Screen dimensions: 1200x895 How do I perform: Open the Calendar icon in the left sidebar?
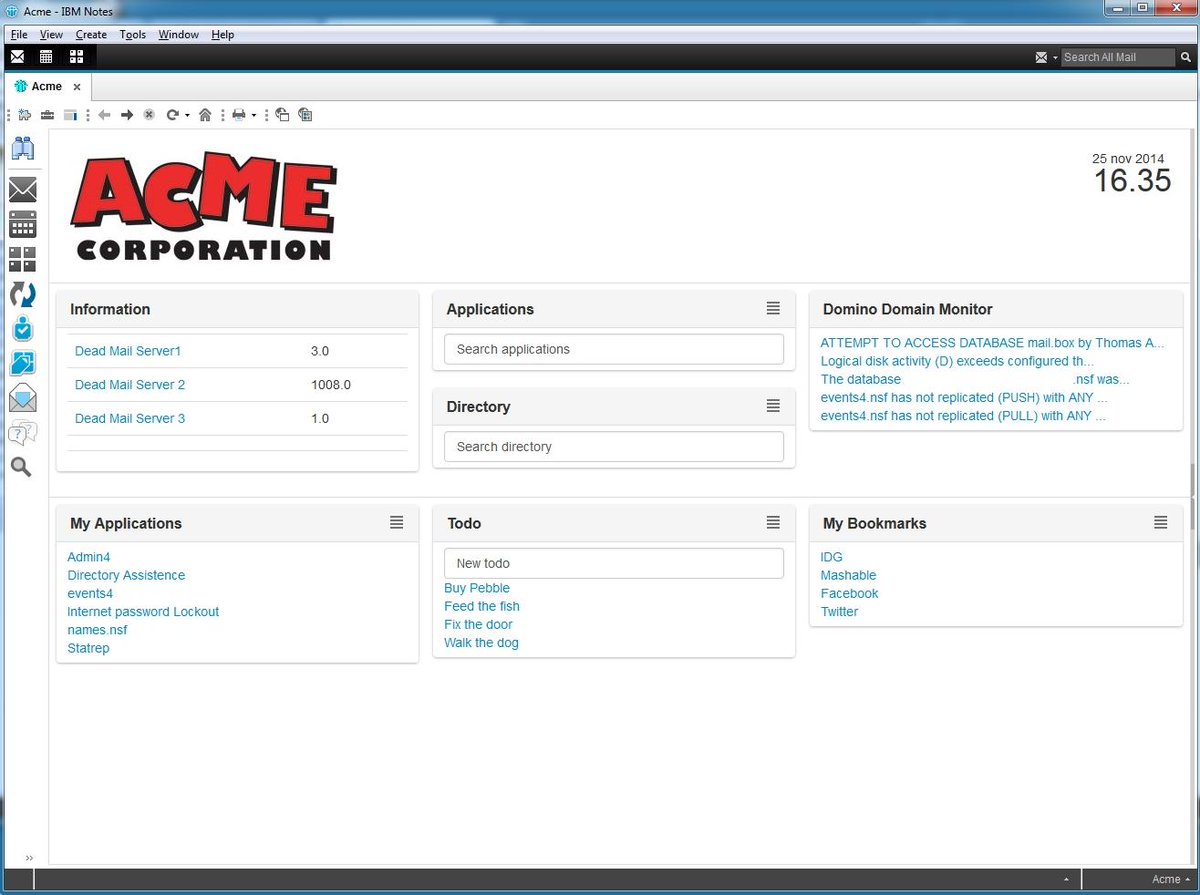pyautogui.click(x=22, y=224)
